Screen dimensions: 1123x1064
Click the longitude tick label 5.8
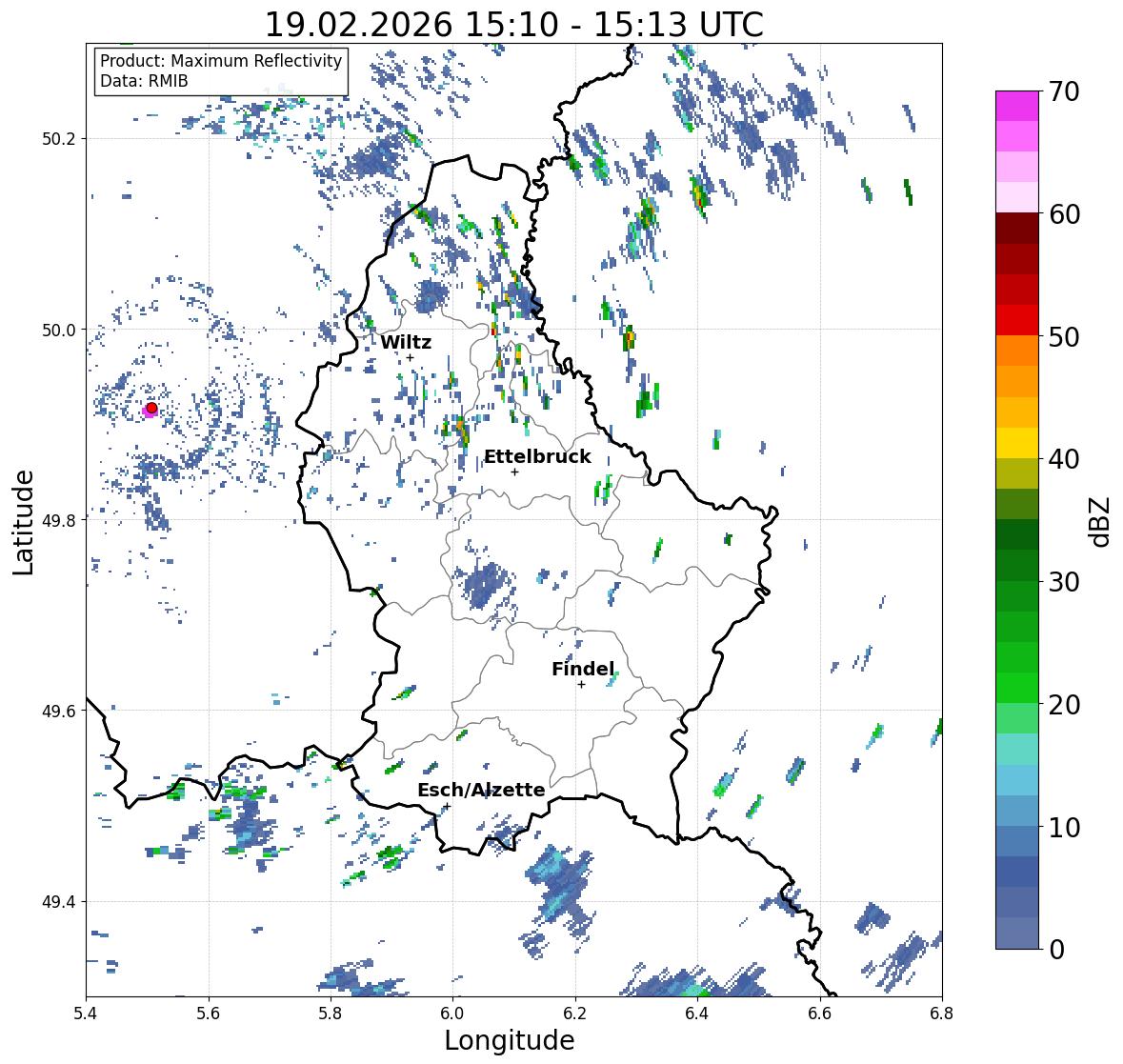pyautogui.click(x=331, y=1013)
